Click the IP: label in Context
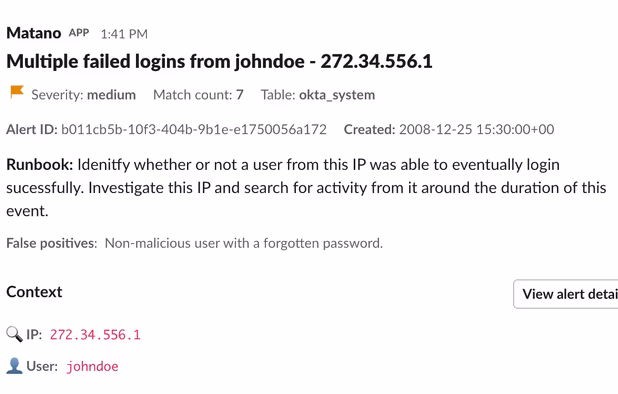 [34, 335]
